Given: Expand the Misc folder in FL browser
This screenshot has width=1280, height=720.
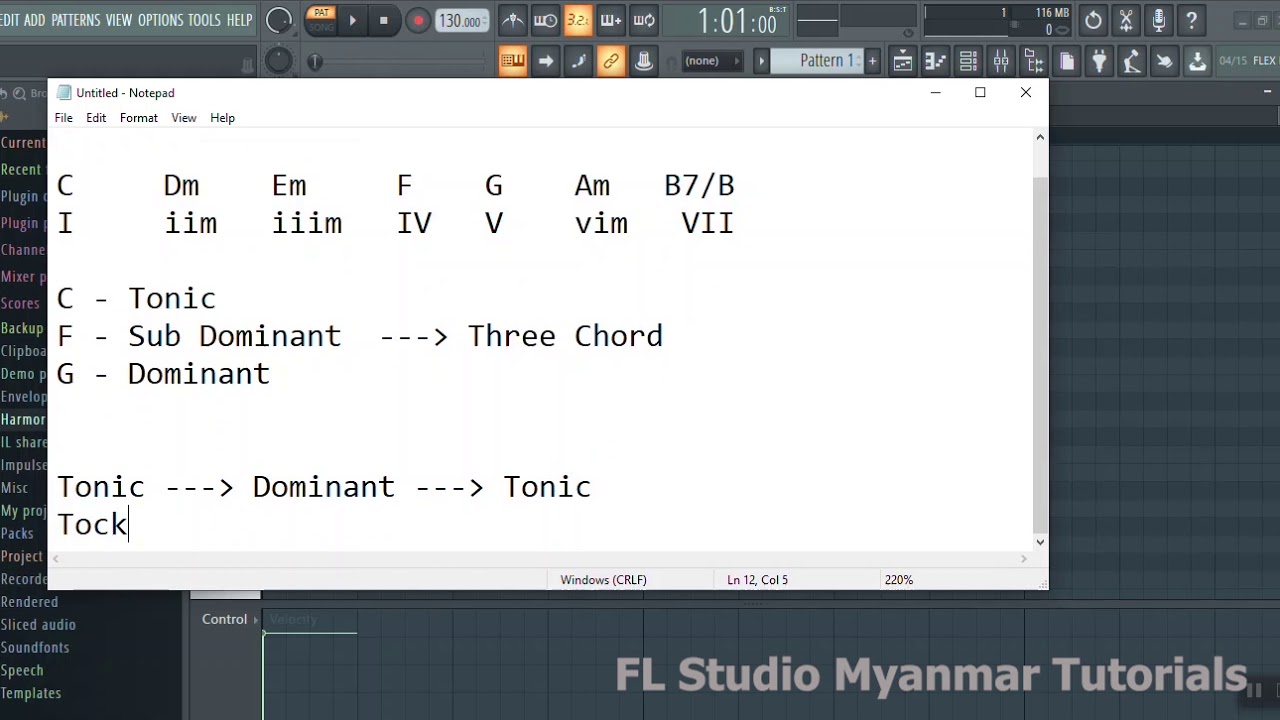Looking at the screenshot, I should tap(14, 488).
